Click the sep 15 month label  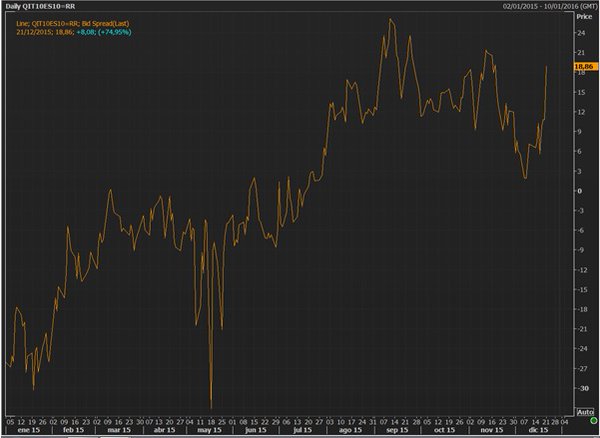pyautogui.click(x=397, y=430)
